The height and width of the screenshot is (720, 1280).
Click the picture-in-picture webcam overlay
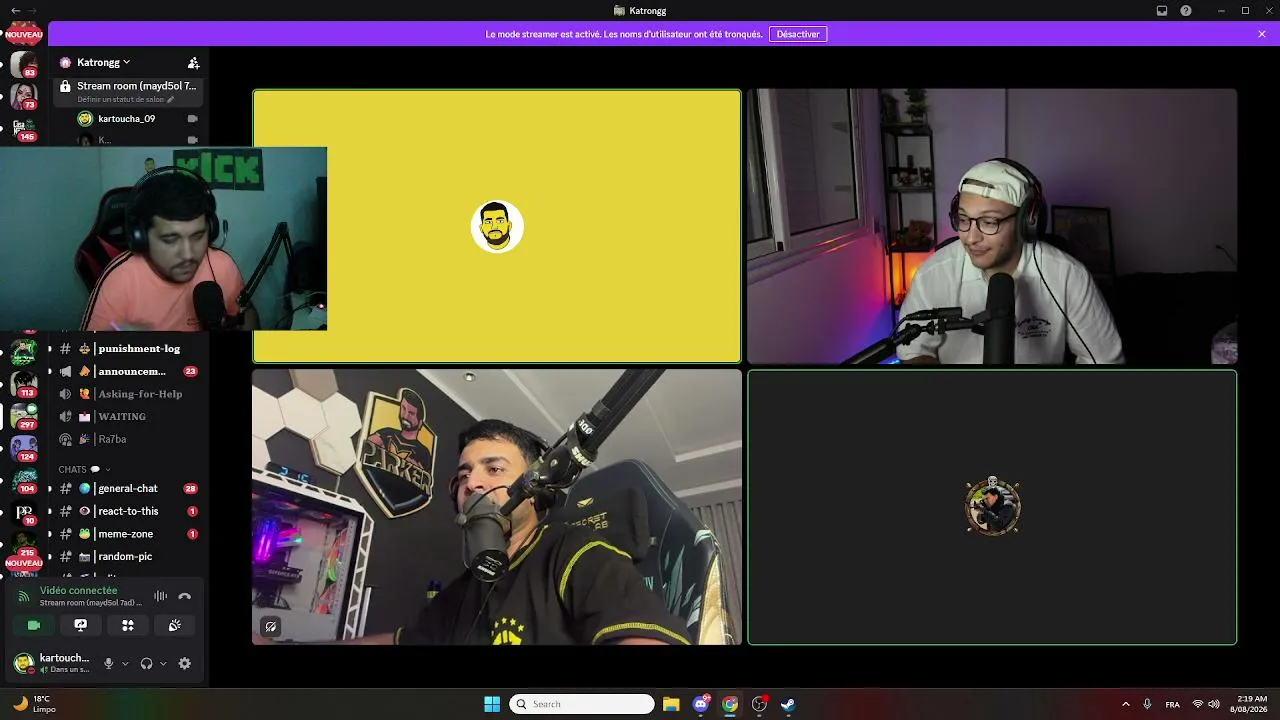point(163,239)
